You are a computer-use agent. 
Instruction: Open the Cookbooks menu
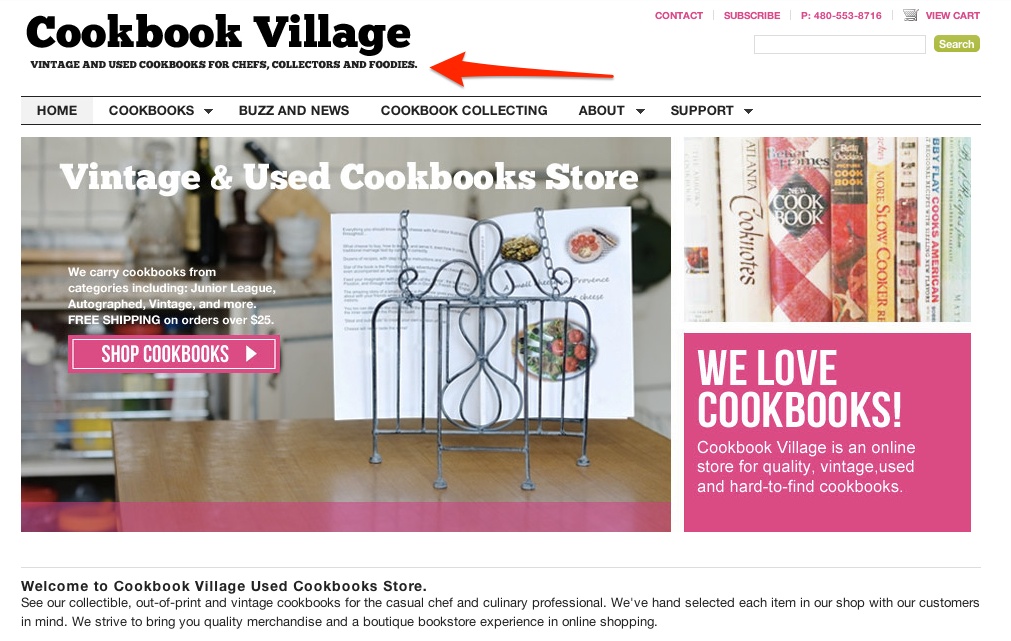coord(152,110)
